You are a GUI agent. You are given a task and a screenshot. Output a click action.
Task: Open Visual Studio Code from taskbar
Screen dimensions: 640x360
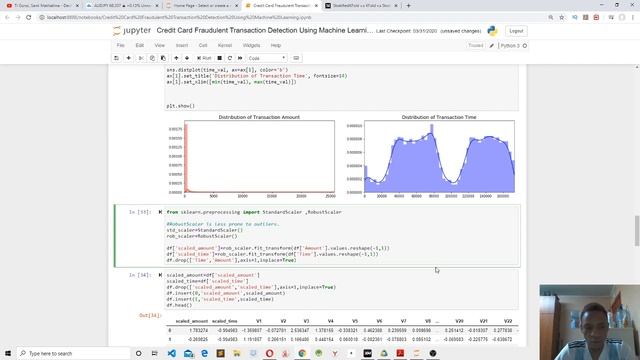coord(172,353)
